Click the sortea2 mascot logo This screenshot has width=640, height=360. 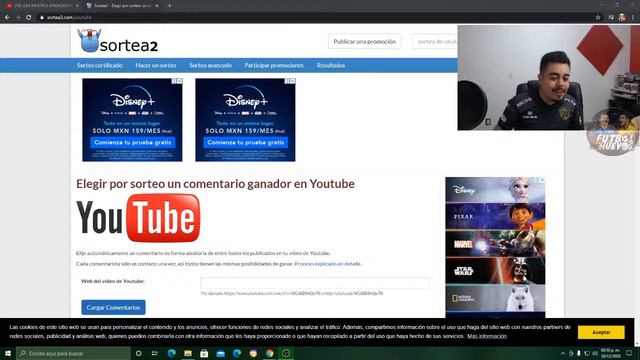point(89,40)
